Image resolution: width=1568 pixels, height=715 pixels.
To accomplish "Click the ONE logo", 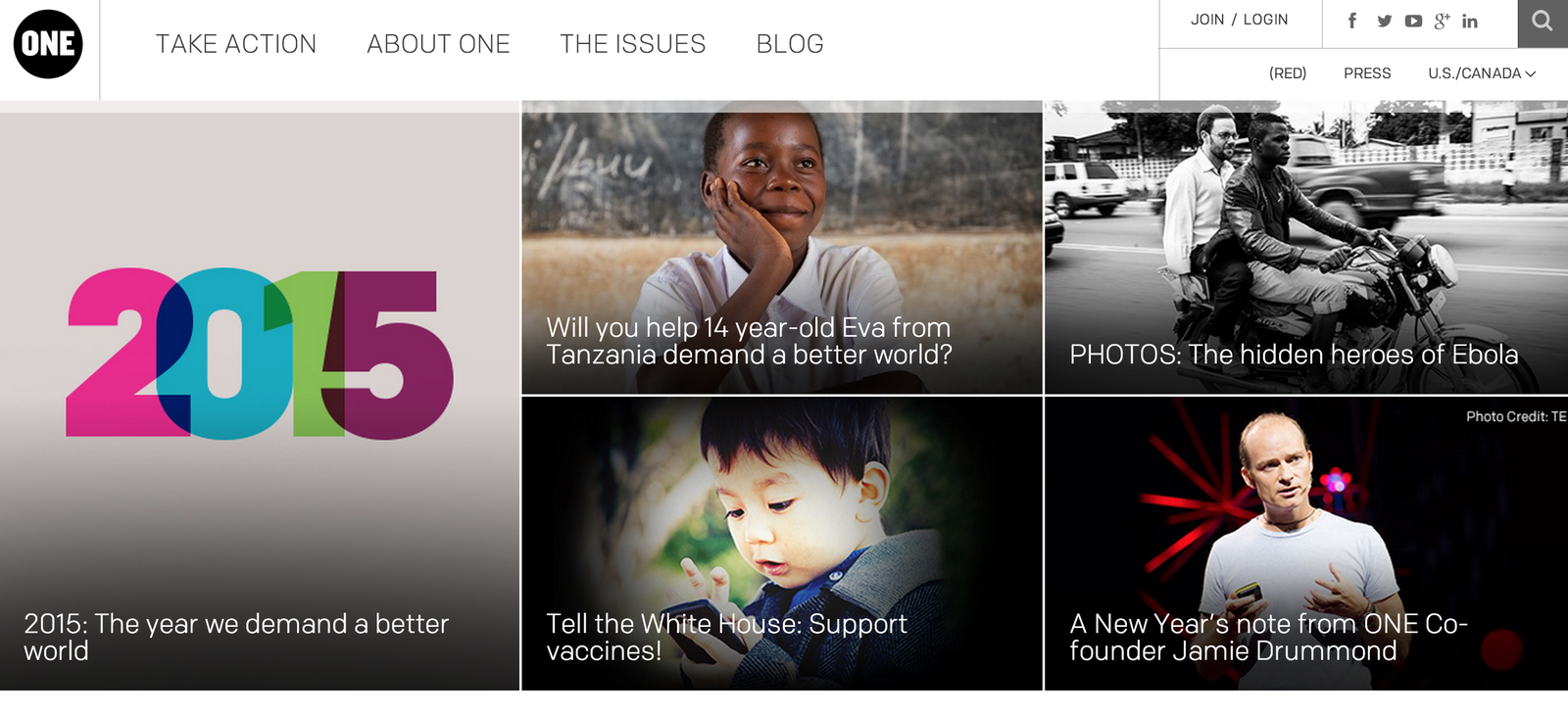I will (x=48, y=44).
